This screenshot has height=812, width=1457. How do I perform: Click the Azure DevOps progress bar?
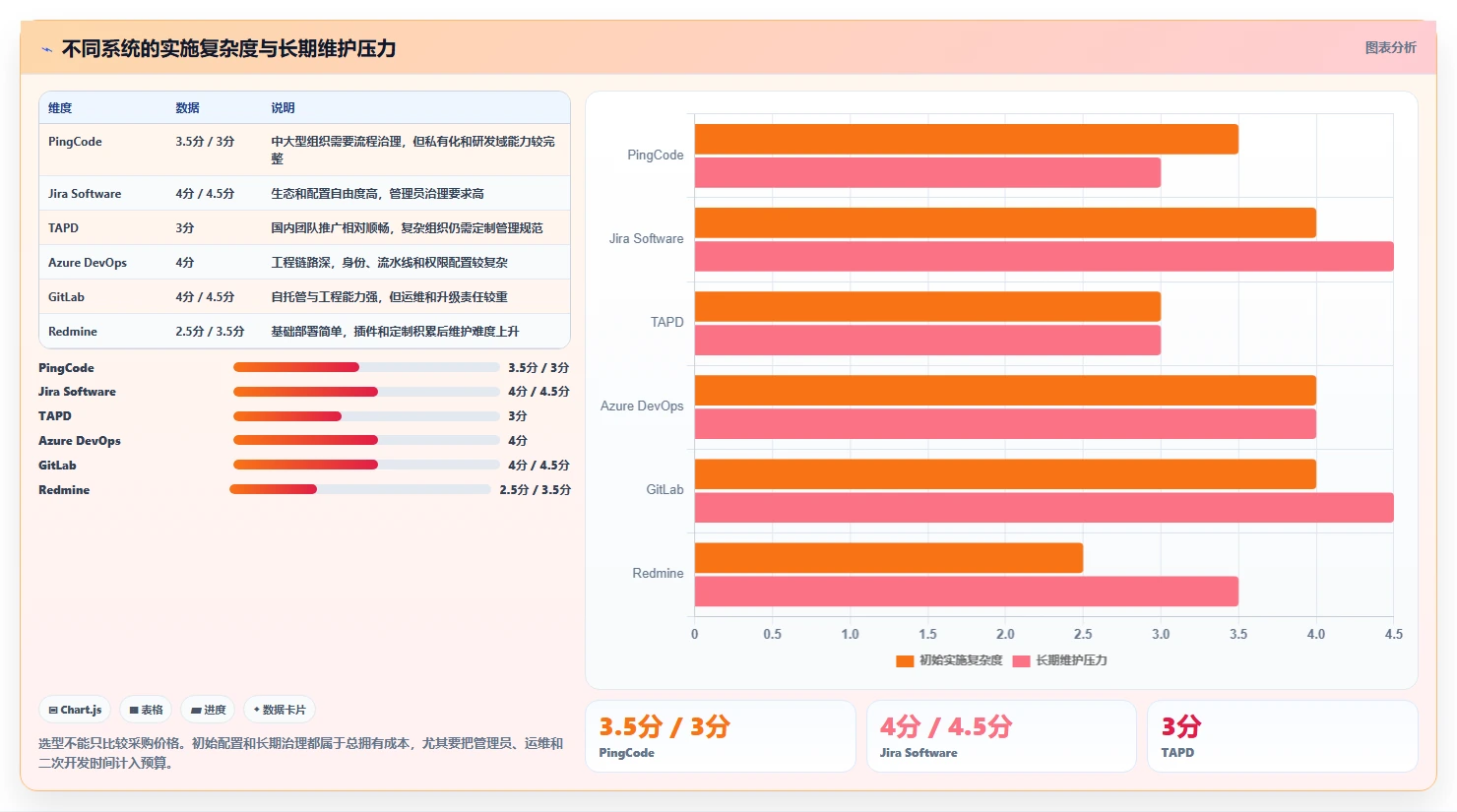[366, 440]
